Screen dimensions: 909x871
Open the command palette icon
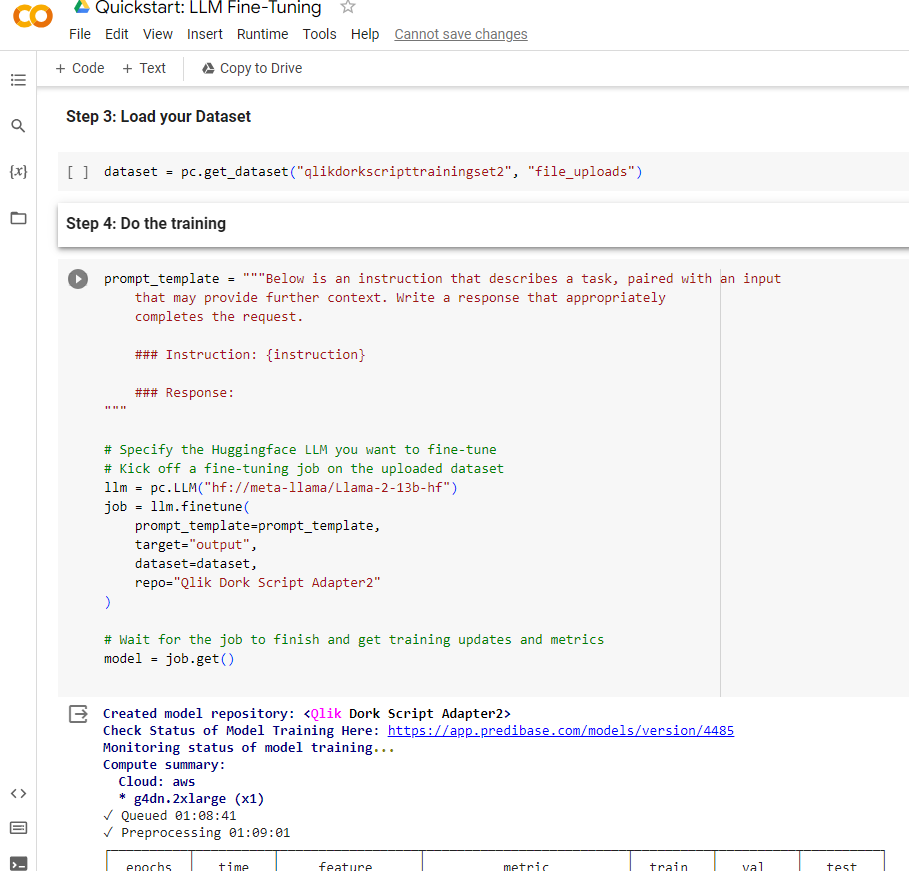[x=19, y=828]
